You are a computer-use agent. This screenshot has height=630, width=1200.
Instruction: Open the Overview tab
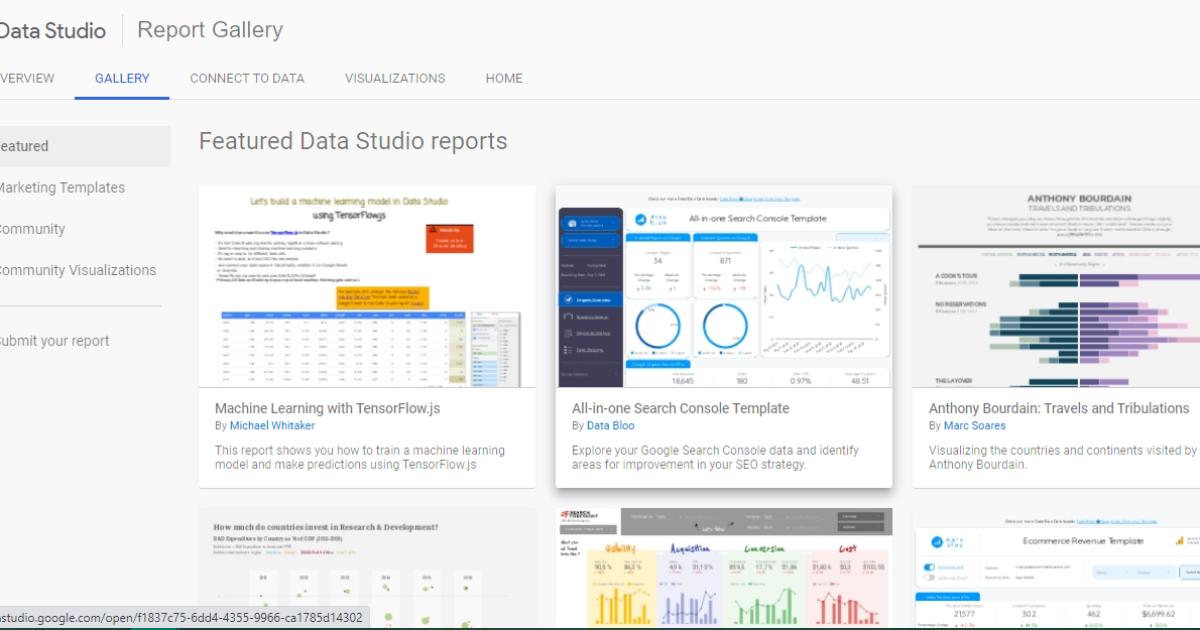(x=27, y=78)
